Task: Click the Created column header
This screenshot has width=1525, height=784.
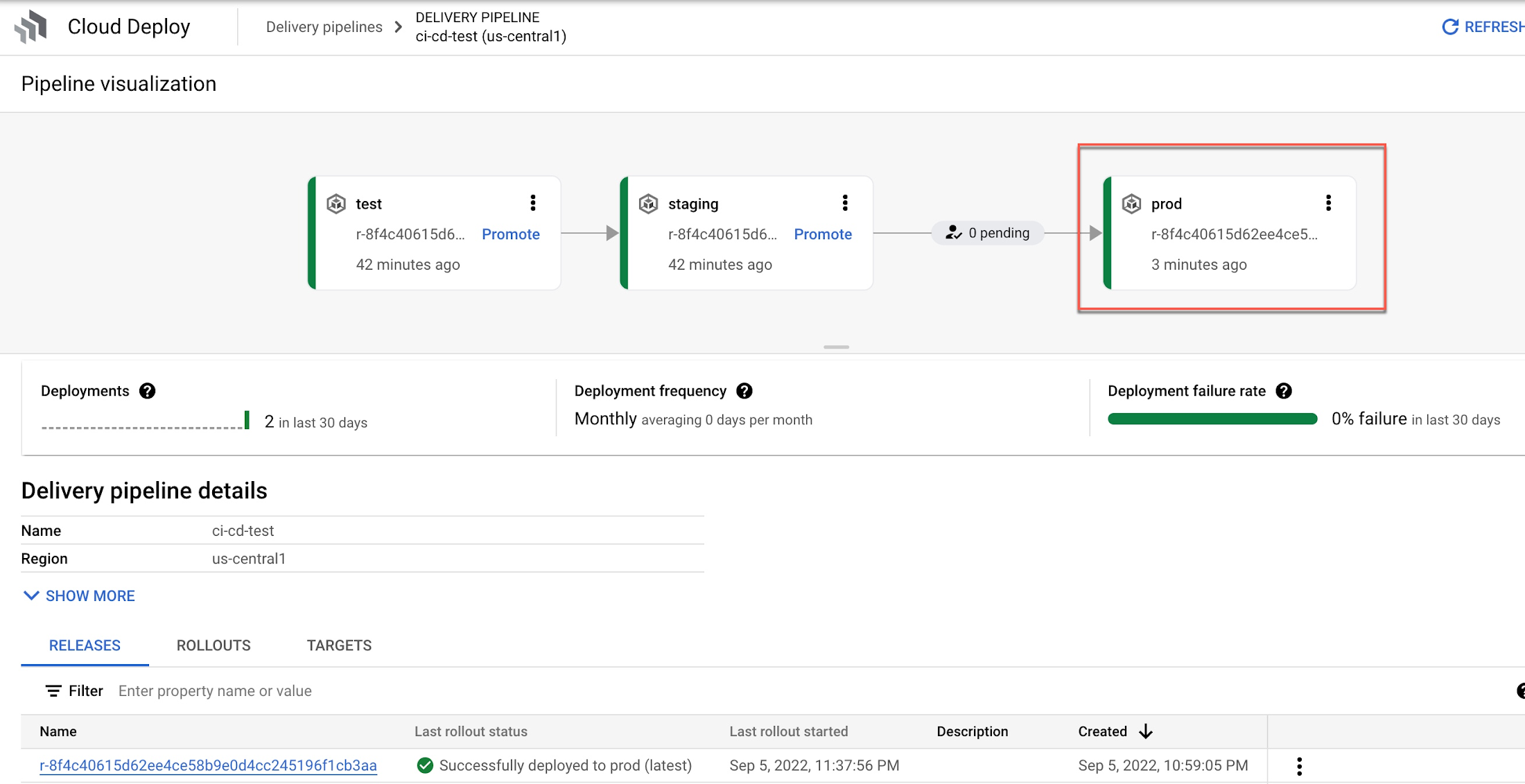Action: tap(1102, 731)
